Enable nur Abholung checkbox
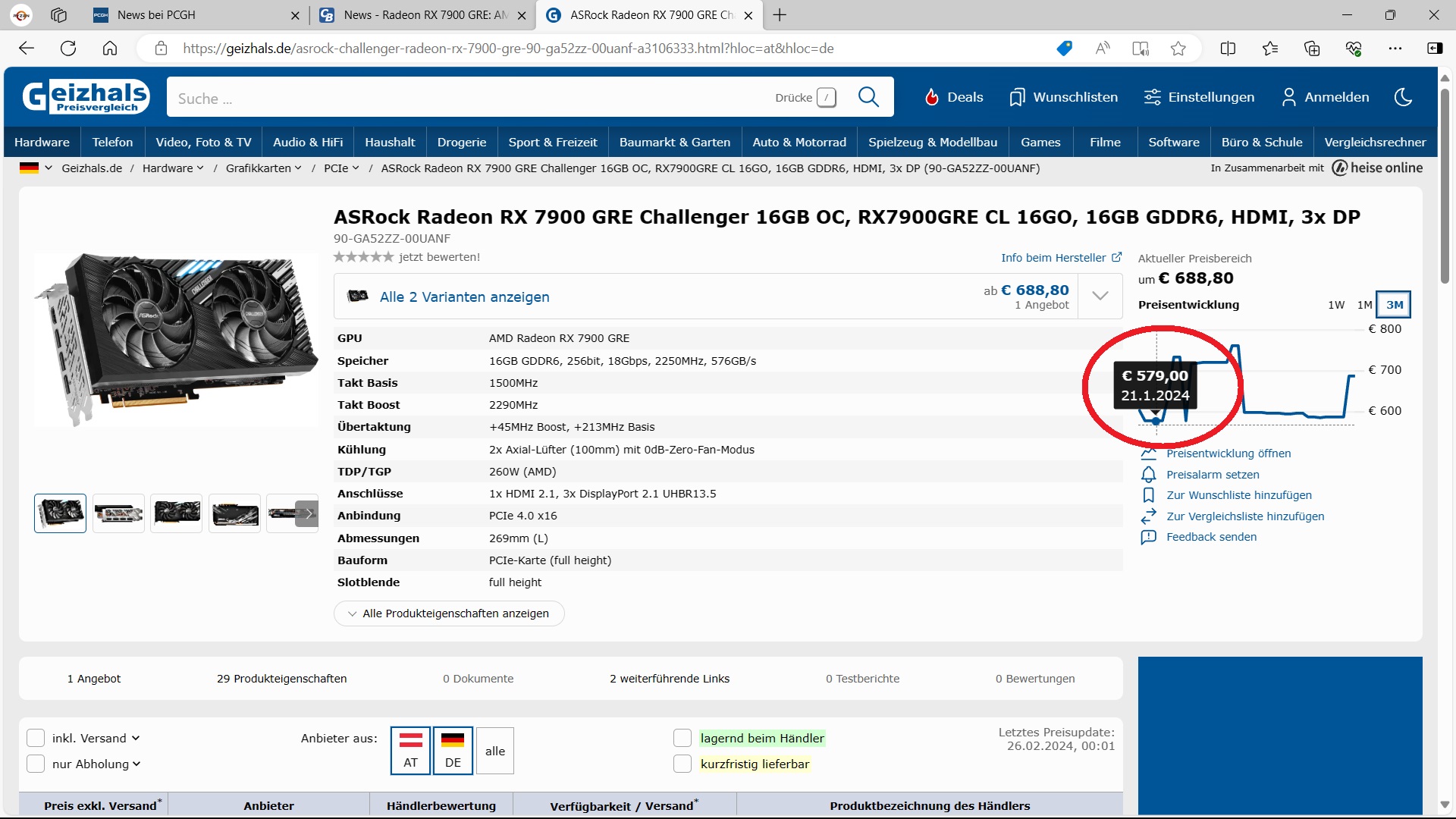This screenshot has height=819, width=1456. coord(36,764)
